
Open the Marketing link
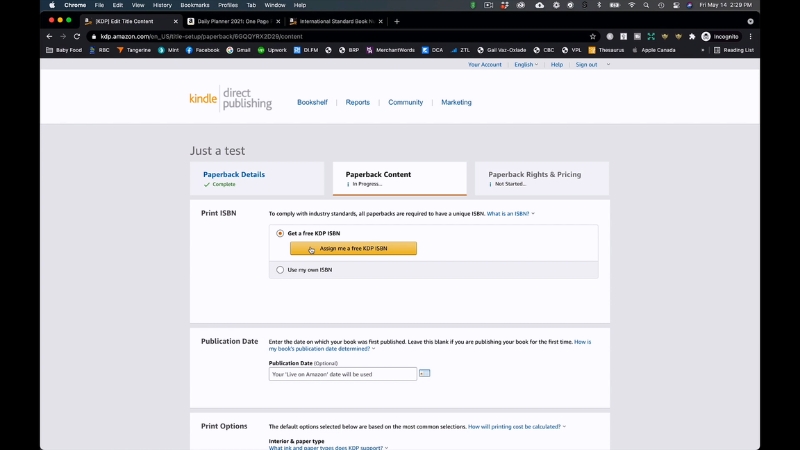(456, 103)
